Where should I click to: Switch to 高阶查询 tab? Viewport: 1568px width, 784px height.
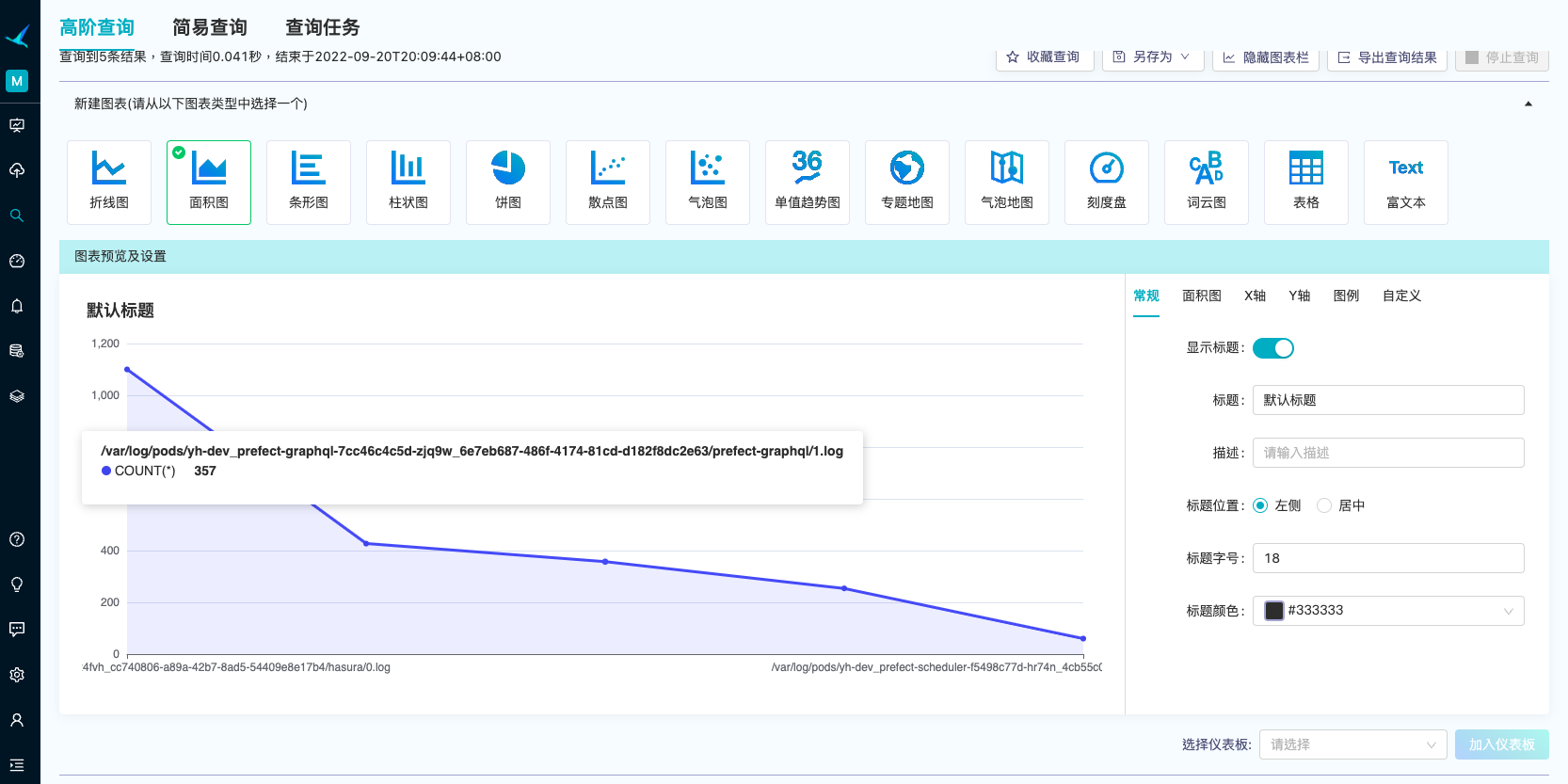tap(97, 27)
